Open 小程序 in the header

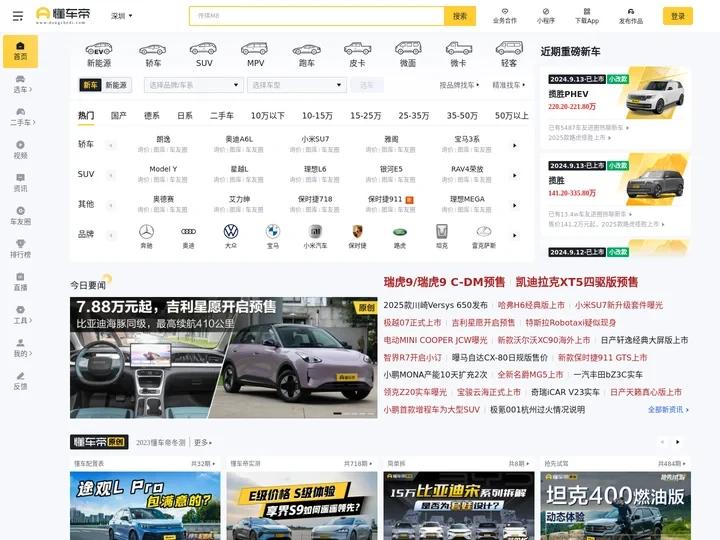(x=546, y=16)
